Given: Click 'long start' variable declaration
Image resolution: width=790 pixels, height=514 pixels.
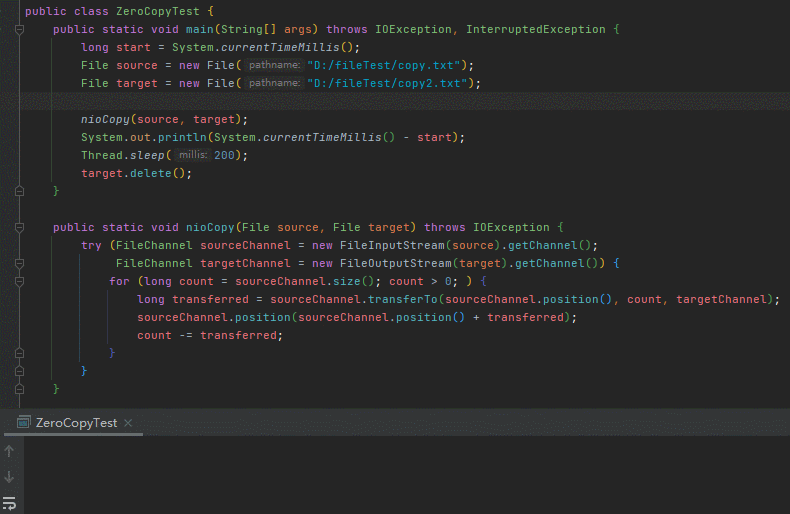Looking at the screenshot, I should (x=116, y=47).
